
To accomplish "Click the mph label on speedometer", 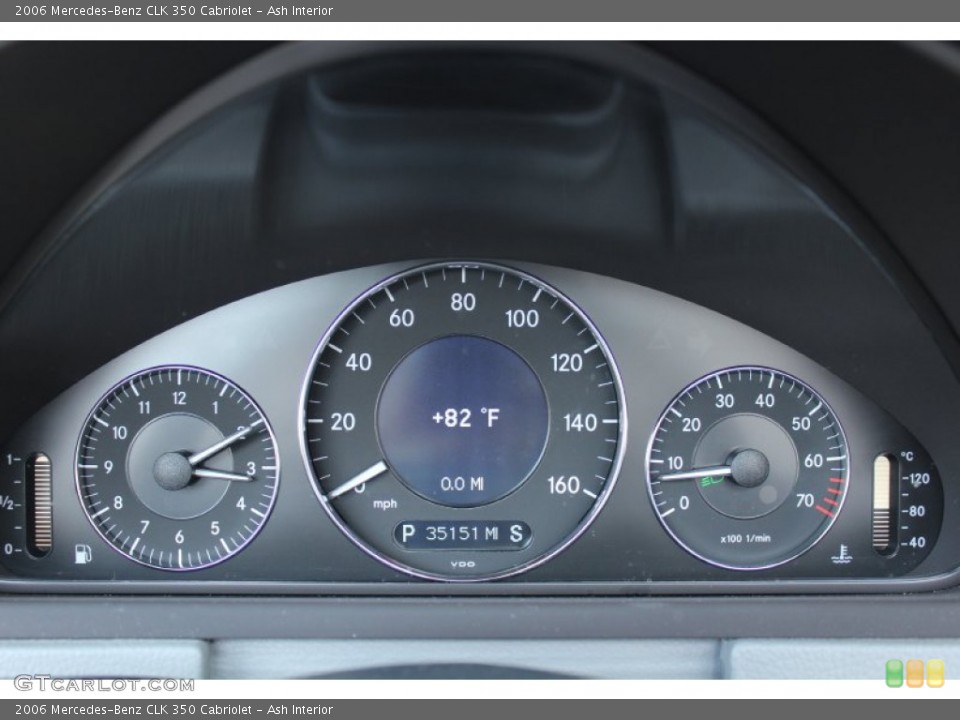I will (385, 504).
